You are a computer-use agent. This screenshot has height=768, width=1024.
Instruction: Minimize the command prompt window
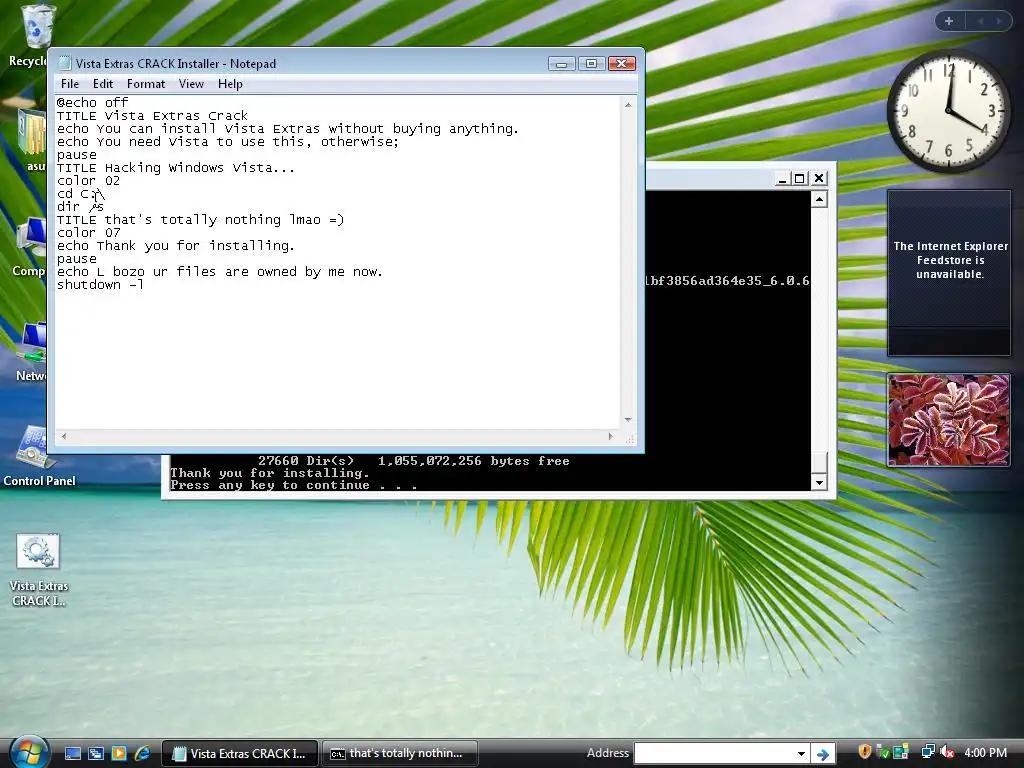pyautogui.click(x=782, y=178)
